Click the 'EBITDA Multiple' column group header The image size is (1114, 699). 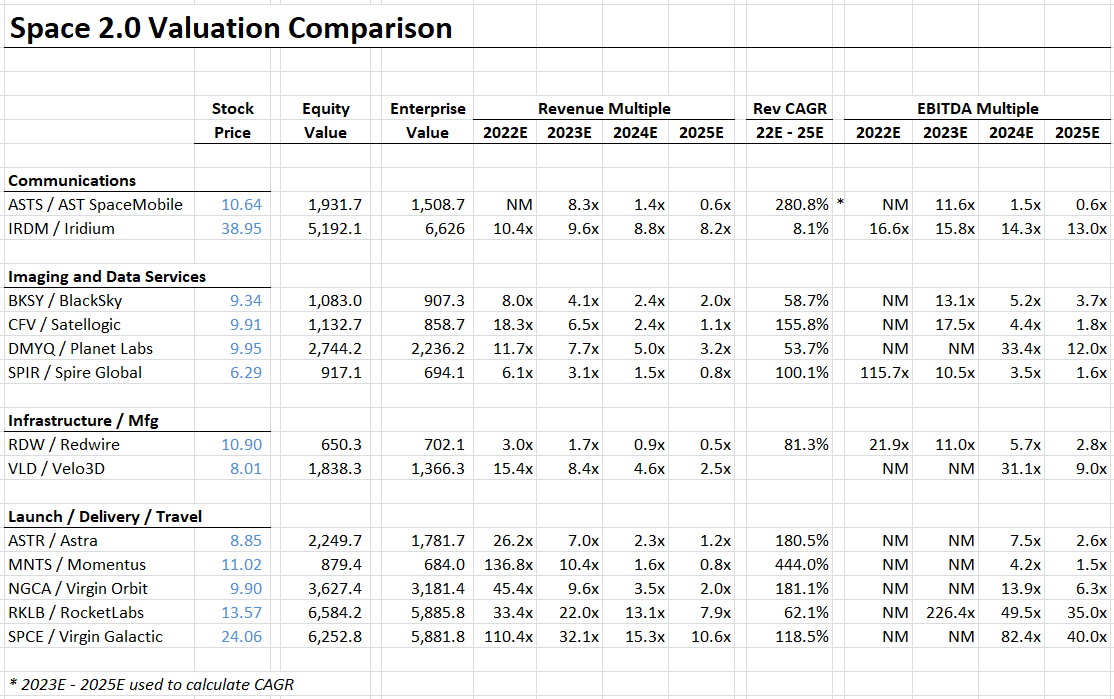978,109
